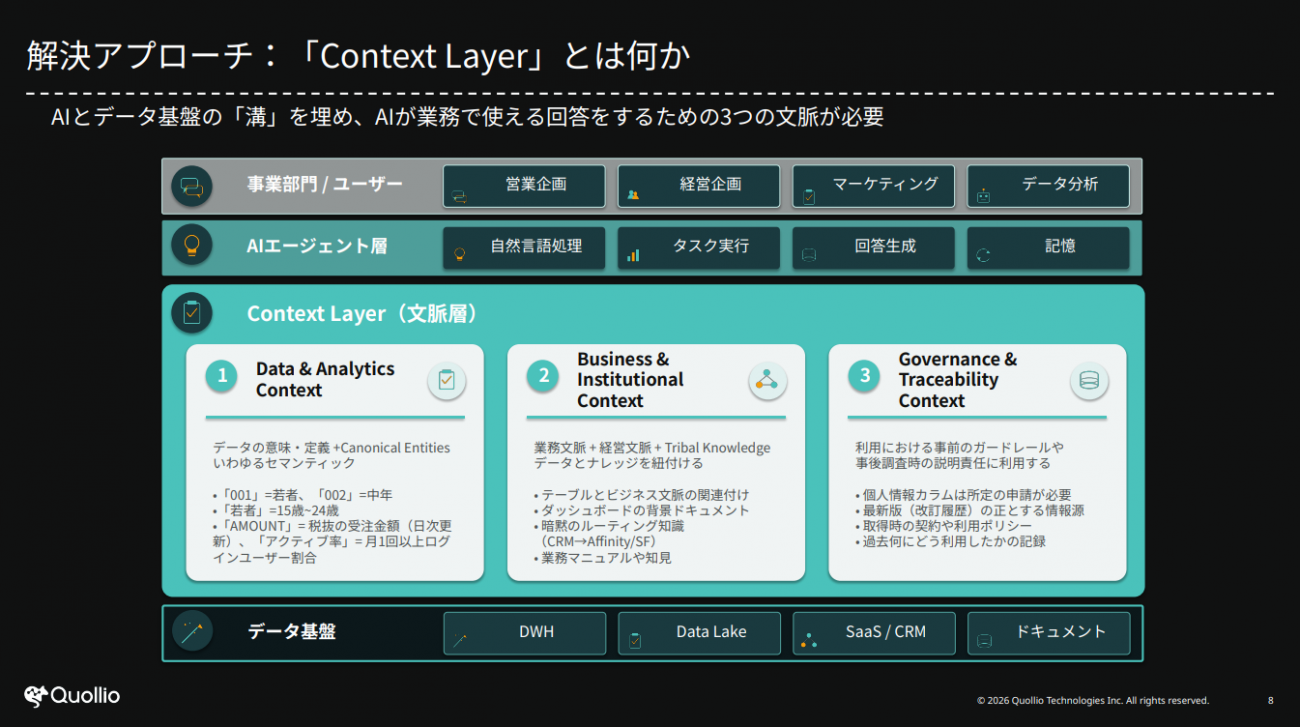1300x727 pixels.
Task: Click the Quollio logo at bottom left
Action: 72,695
